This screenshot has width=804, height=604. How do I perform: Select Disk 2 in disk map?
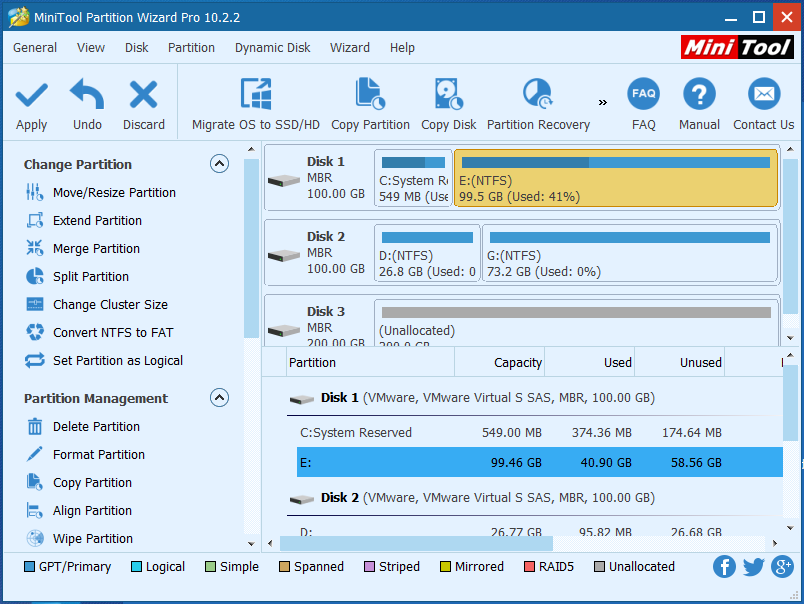click(318, 253)
